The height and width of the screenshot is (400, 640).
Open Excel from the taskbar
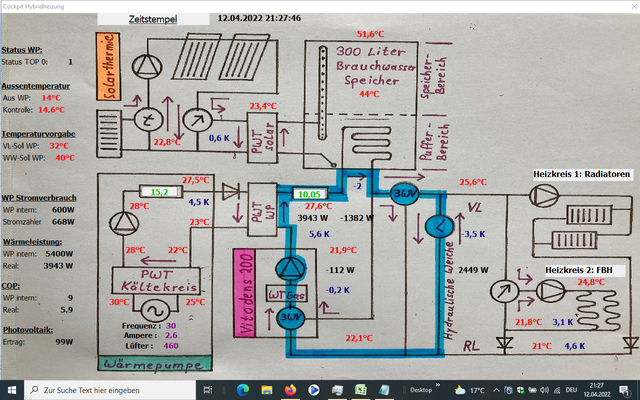click(360, 390)
